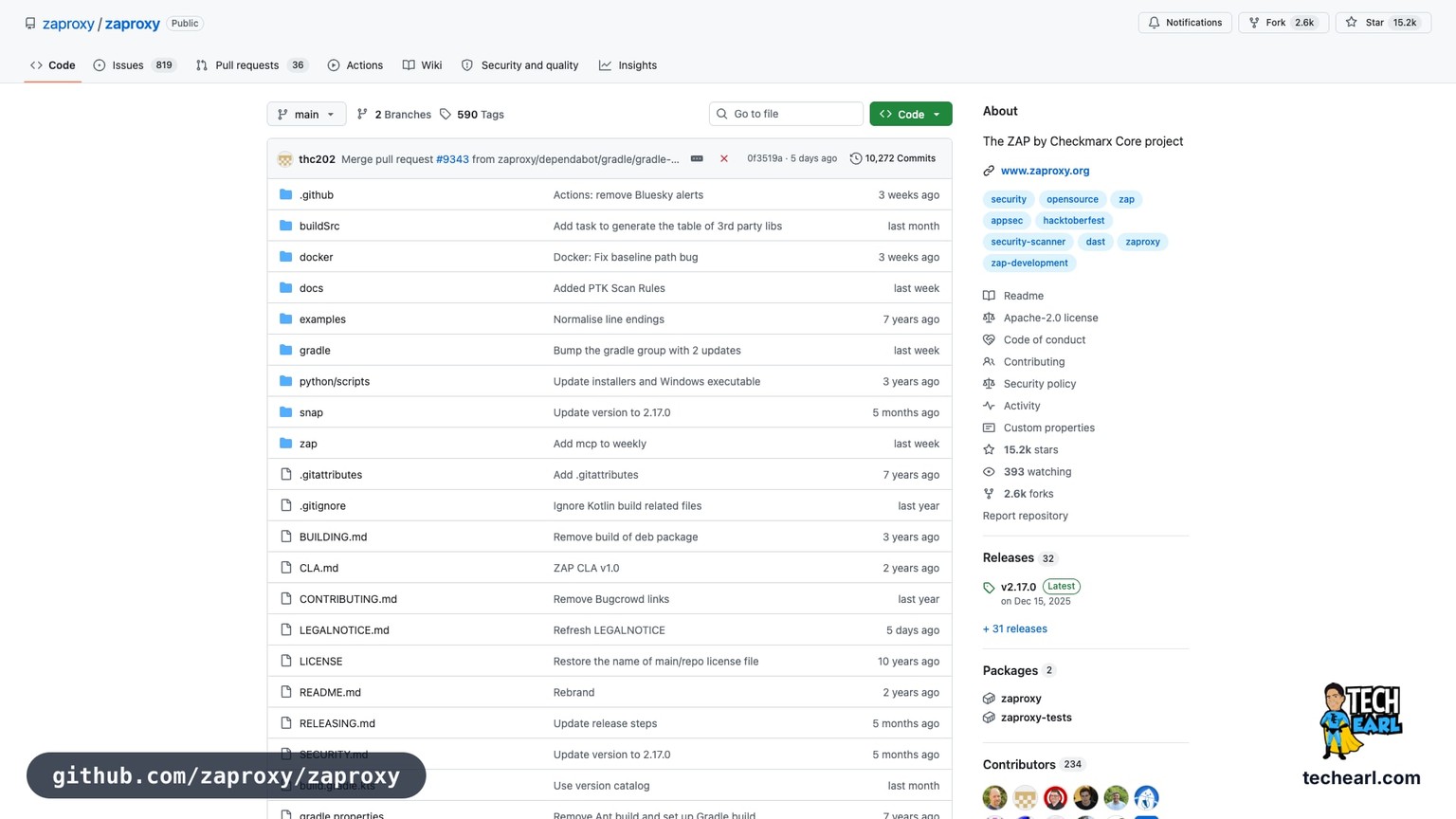Open the python/scripts folder

coord(335,381)
